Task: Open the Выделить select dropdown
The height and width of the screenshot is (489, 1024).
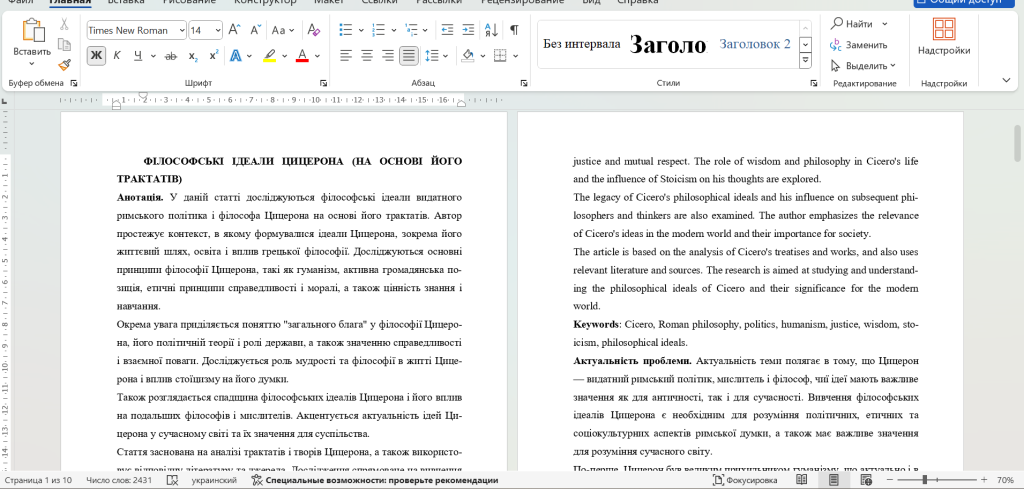Action: (x=863, y=66)
